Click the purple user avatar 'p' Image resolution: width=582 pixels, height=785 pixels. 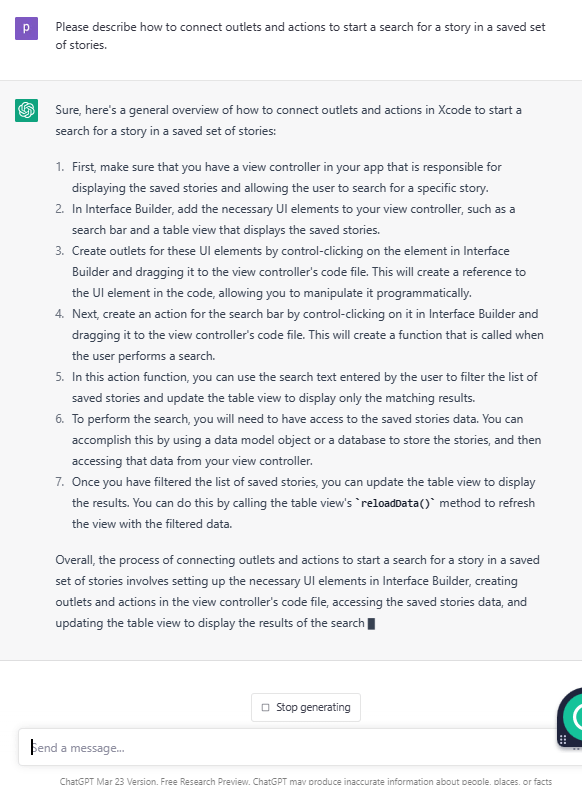click(x=27, y=28)
